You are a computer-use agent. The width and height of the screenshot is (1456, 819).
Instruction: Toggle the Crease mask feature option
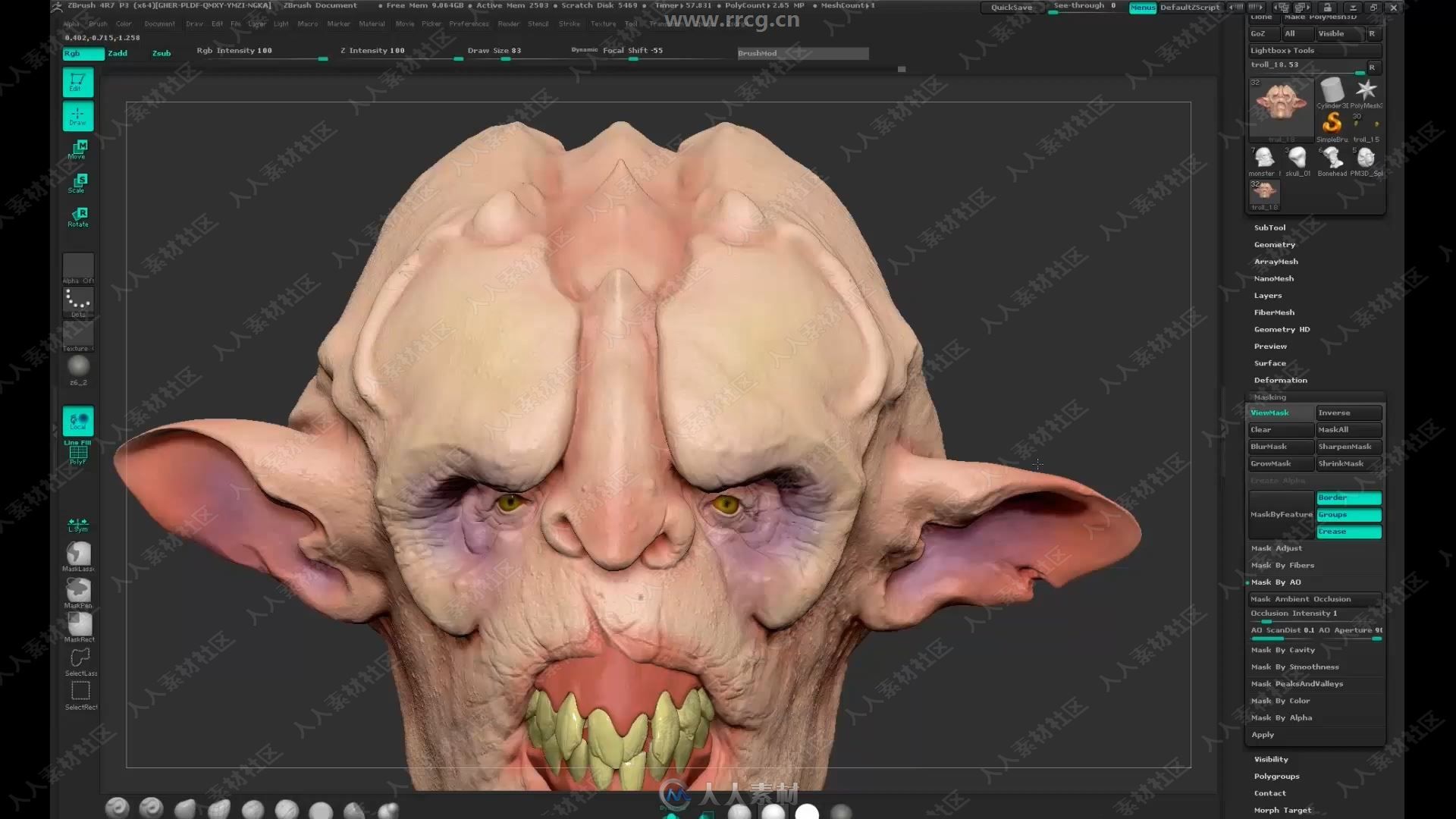pyautogui.click(x=1349, y=531)
